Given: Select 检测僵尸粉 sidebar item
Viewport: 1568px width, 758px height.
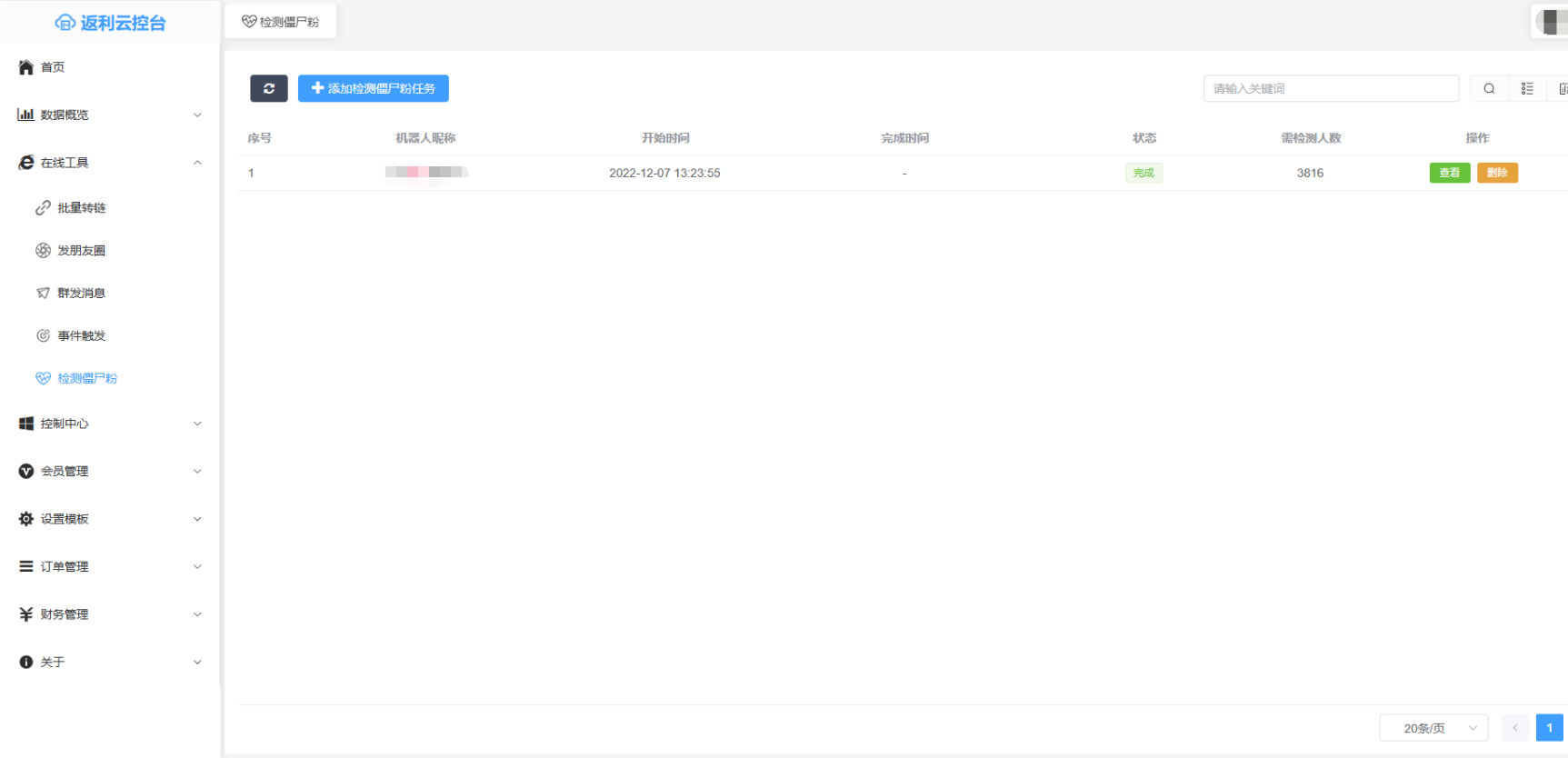Looking at the screenshot, I should coord(86,378).
